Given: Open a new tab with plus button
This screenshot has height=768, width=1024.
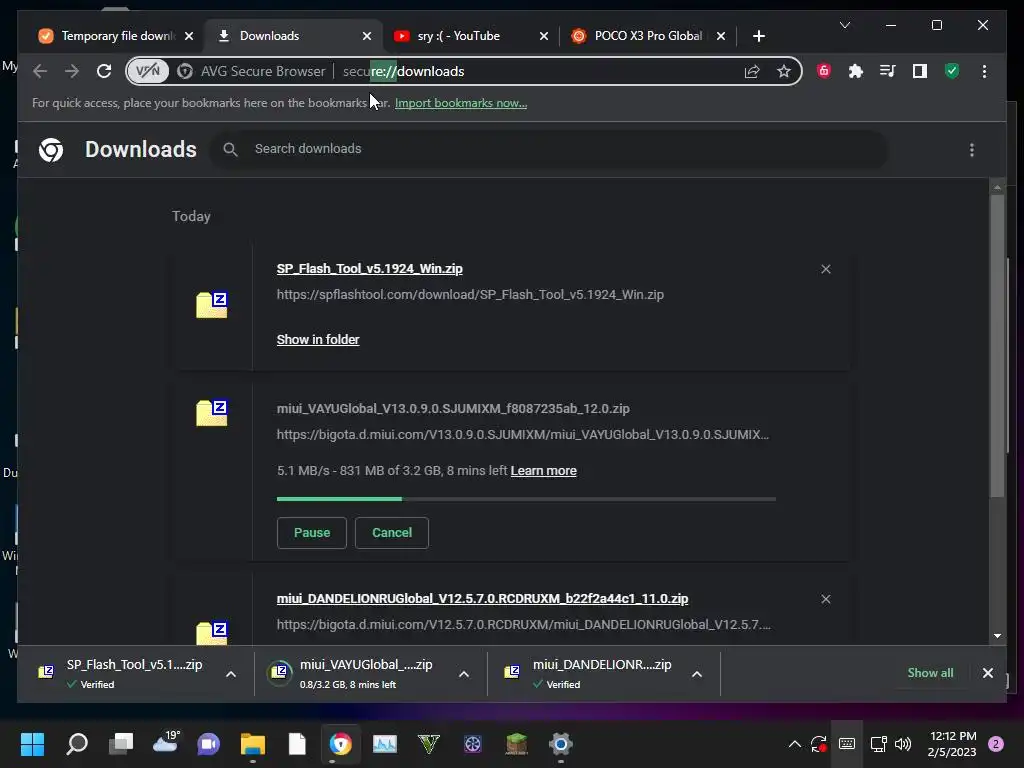Looking at the screenshot, I should (x=758, y=36).
